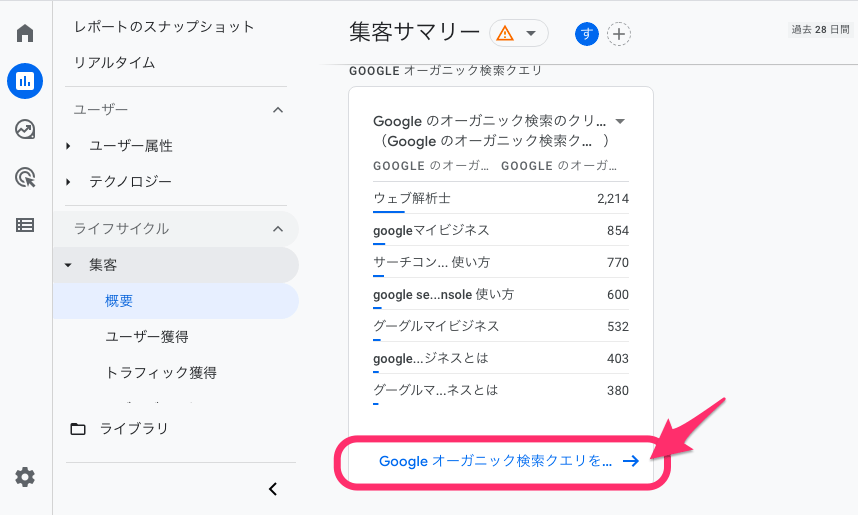This screenshot has width=858, height=515.
Task: Click the arrow beside organic query link
Action: tap(631, 461)
